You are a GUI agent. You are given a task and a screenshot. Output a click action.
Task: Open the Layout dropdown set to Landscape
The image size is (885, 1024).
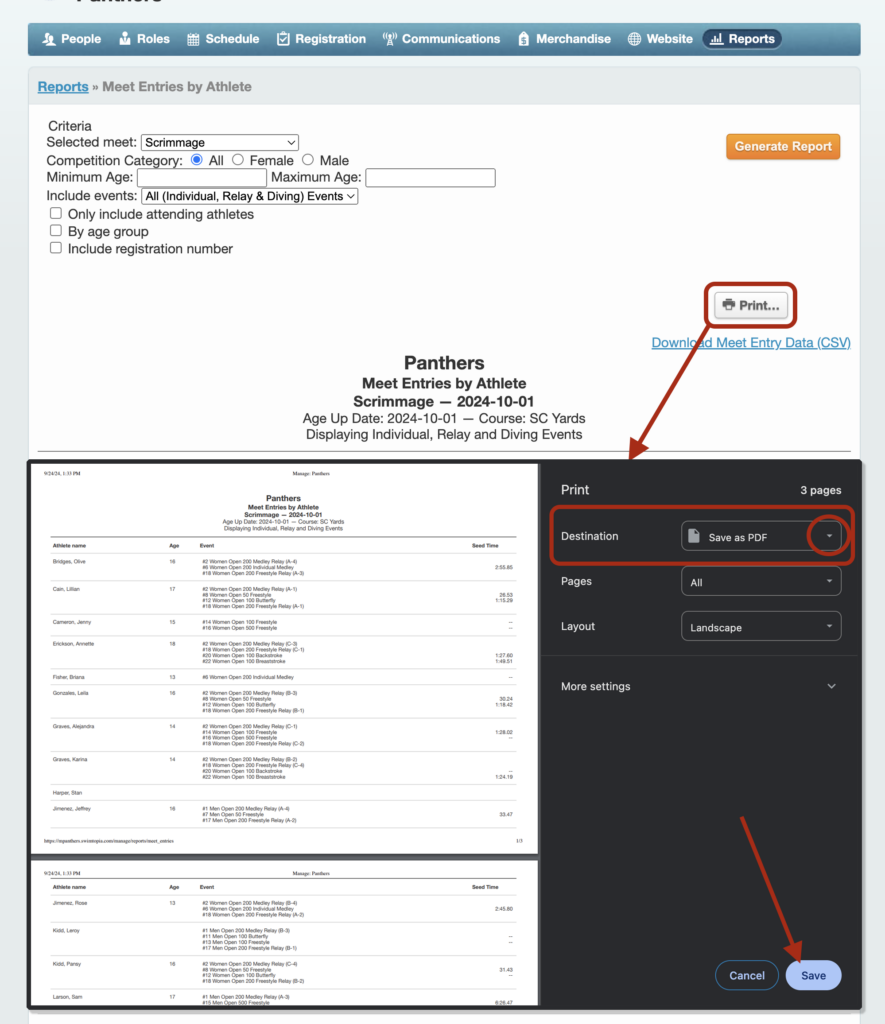pos(761,626)
